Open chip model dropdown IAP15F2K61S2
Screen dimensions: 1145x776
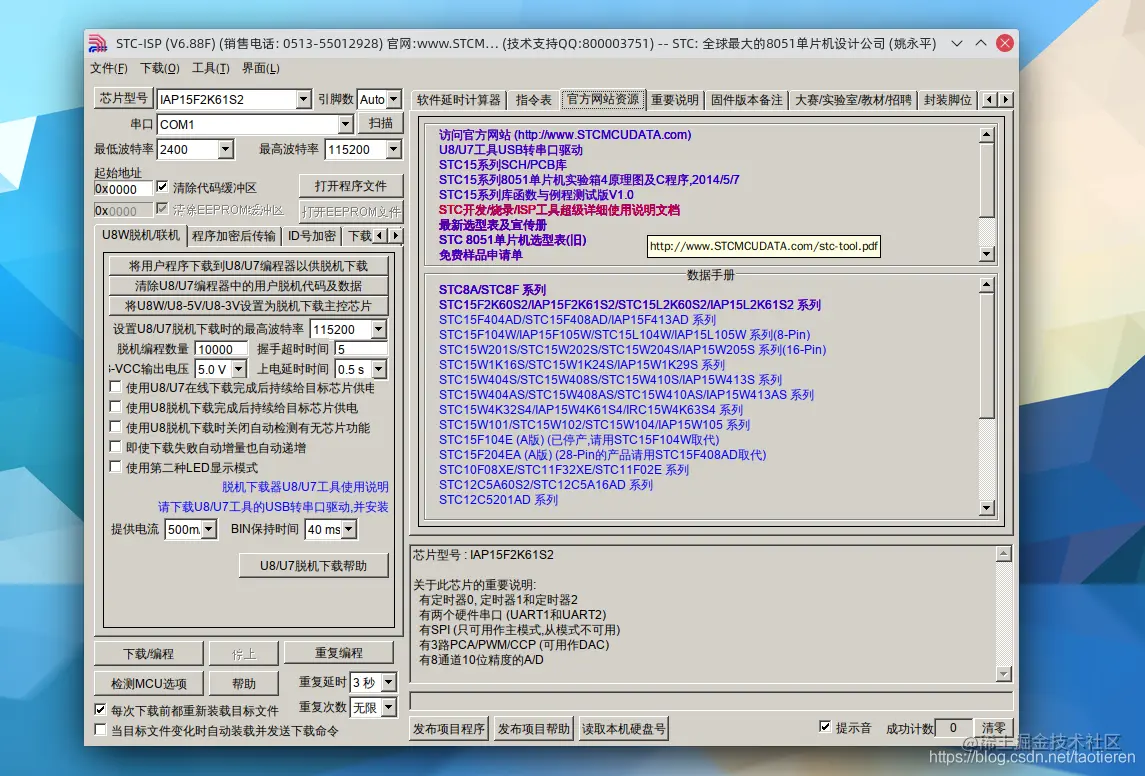pos(304,99)
